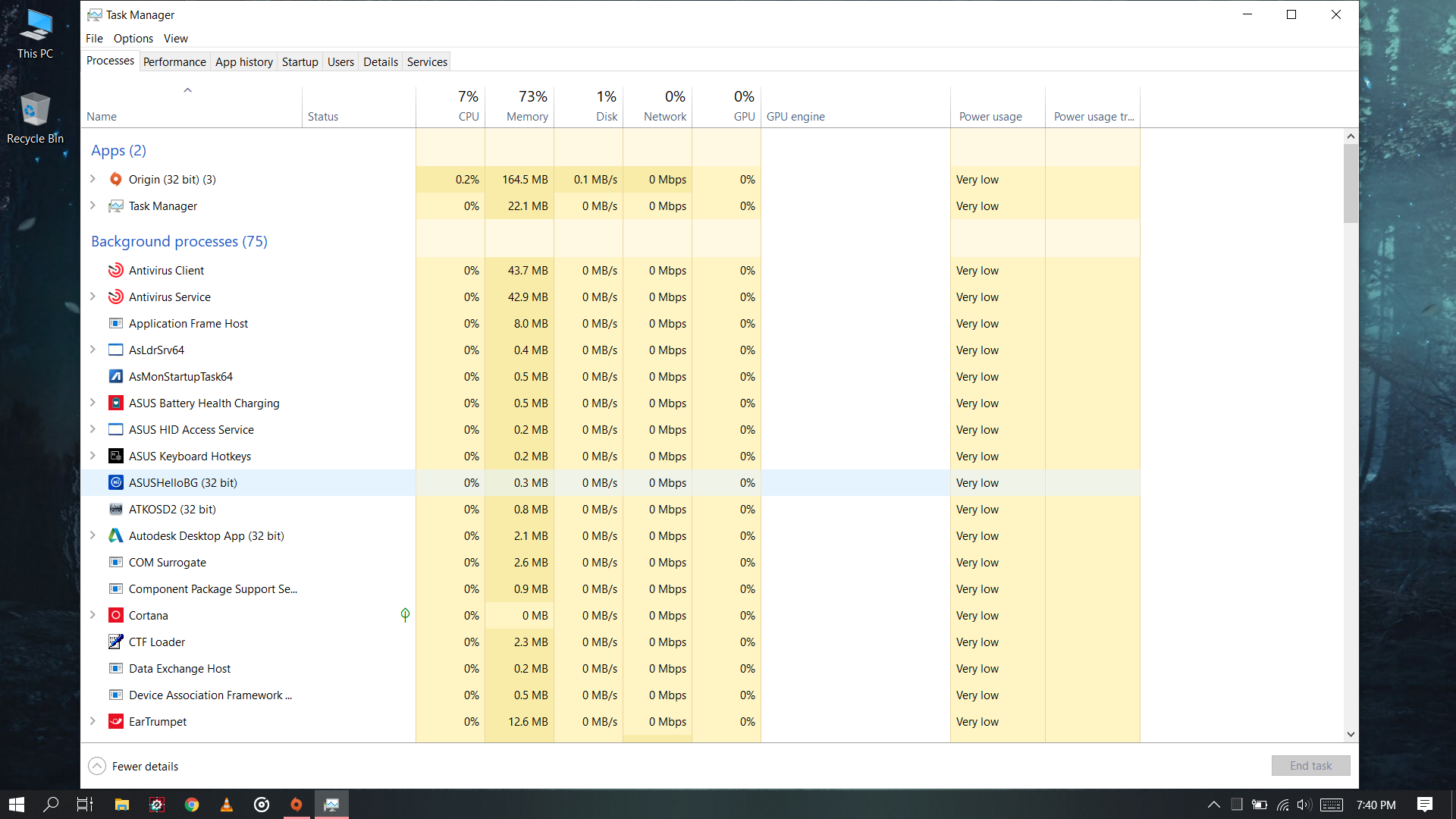Select the Recycle Bin desktop icon
Screen dimensions: 1456x819
tap(35, 118)
